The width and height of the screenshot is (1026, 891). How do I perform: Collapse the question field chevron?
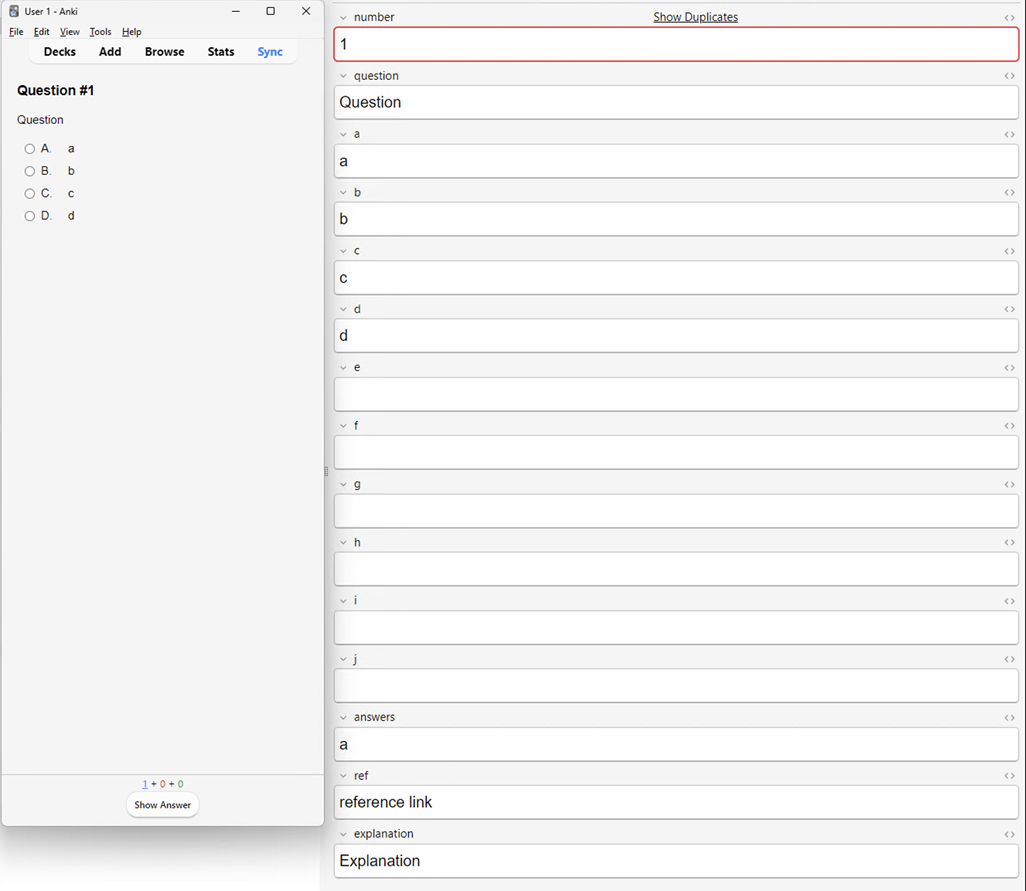pos(343,76)
